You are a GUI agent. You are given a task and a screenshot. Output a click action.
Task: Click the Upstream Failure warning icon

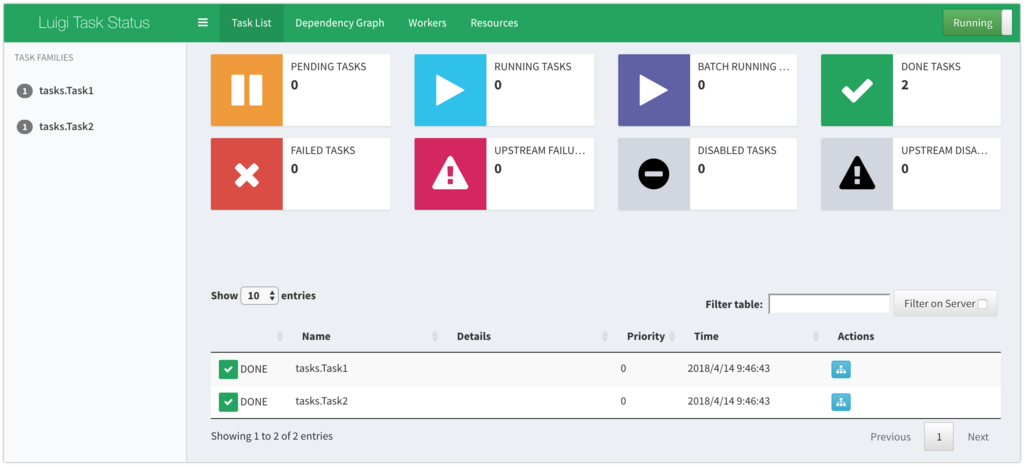click(x=450, y=174)
